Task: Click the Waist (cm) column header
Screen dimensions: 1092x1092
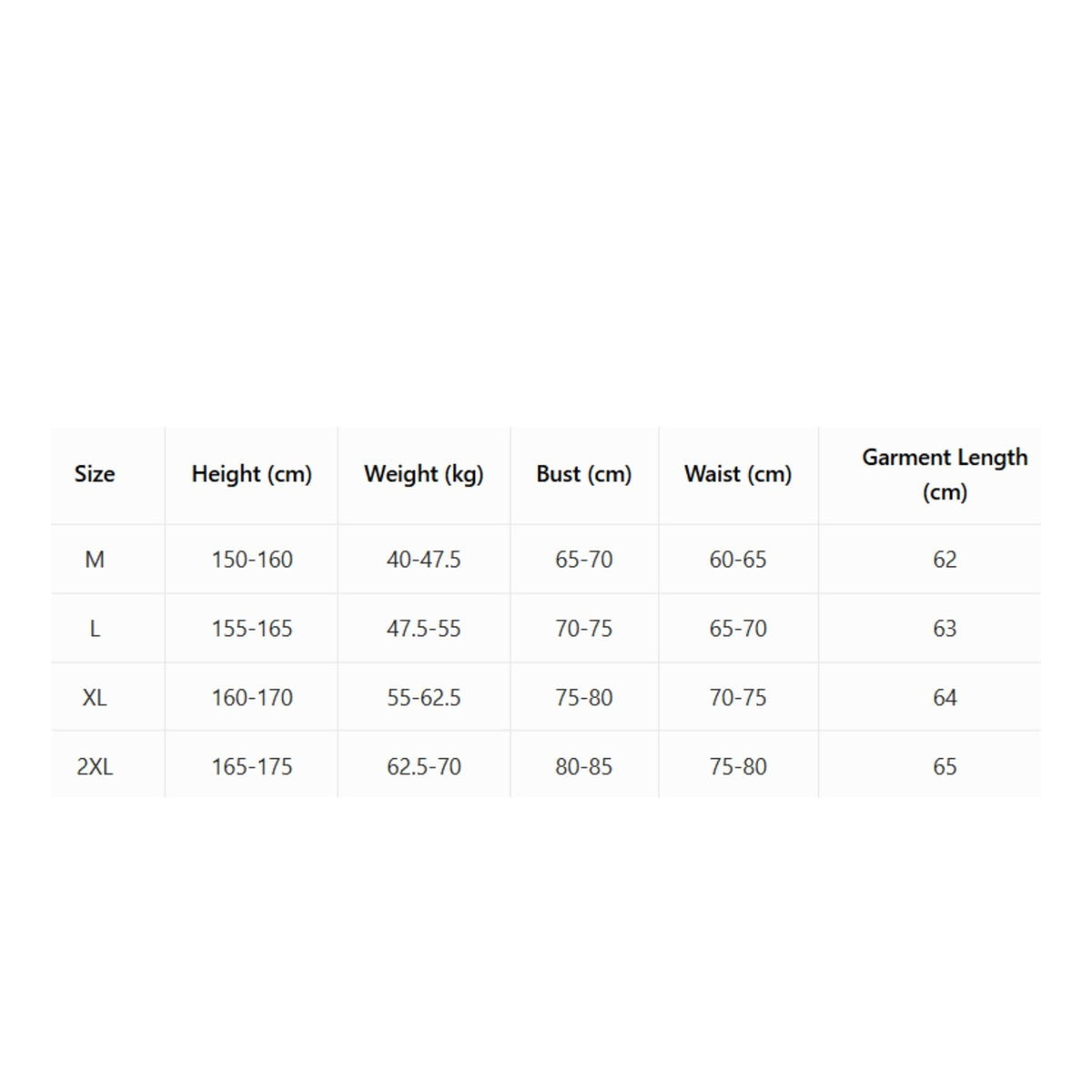Action: (x=738, y=474)
